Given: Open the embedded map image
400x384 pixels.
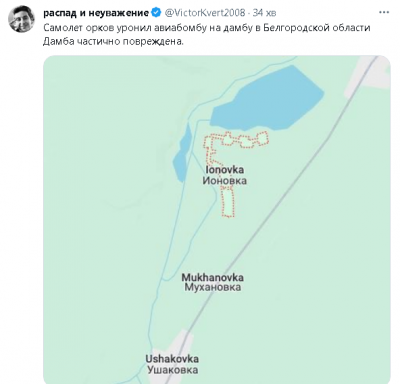Looking at the screenshot, I should tap(217, 220).
